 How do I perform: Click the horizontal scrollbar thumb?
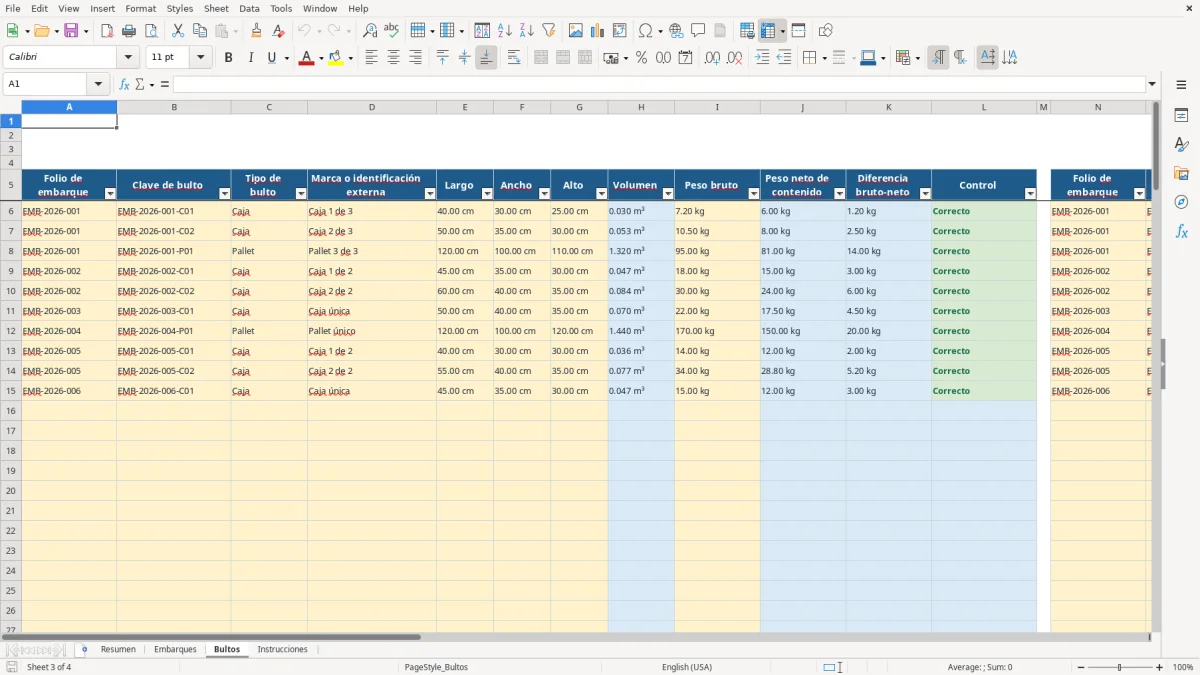point(211,636)
